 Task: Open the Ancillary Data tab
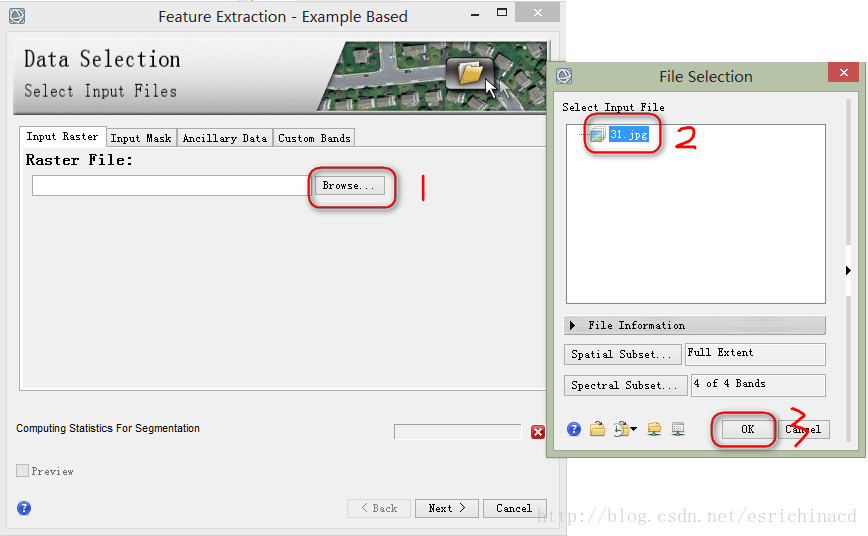click(x=225, y=138)
